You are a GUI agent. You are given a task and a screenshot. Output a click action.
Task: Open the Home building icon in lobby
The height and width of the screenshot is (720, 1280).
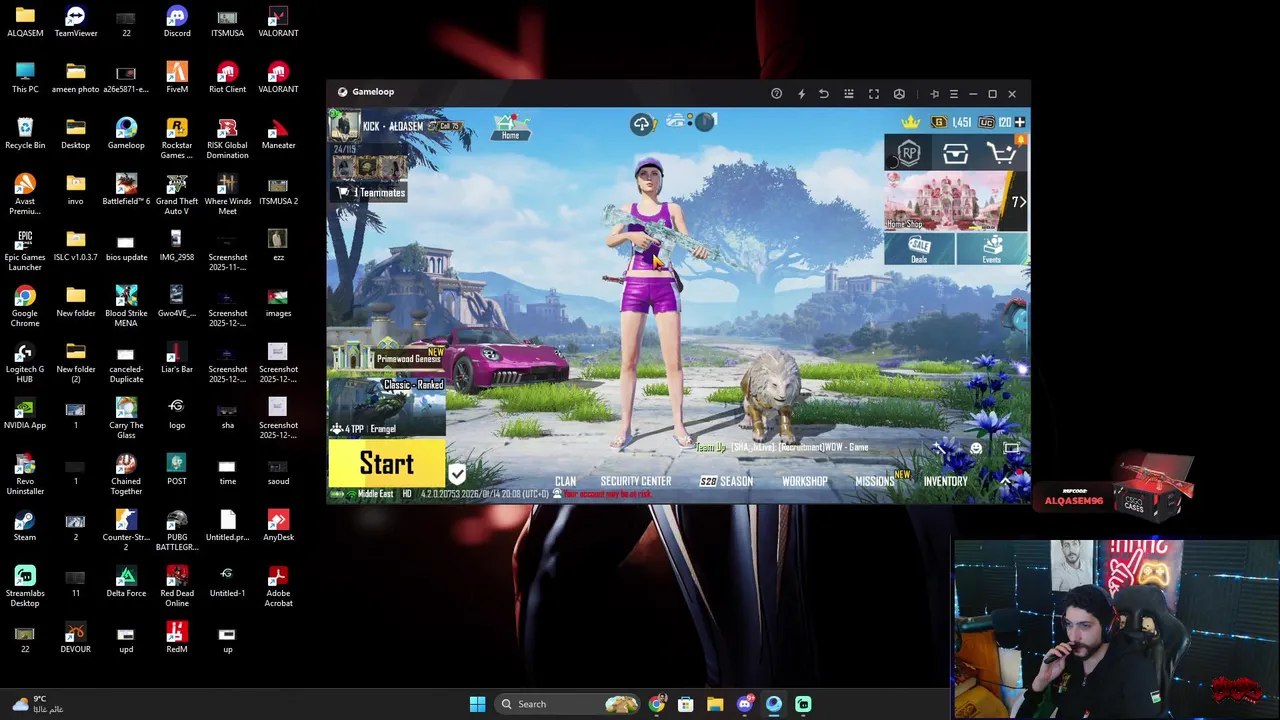coord(511,126)
